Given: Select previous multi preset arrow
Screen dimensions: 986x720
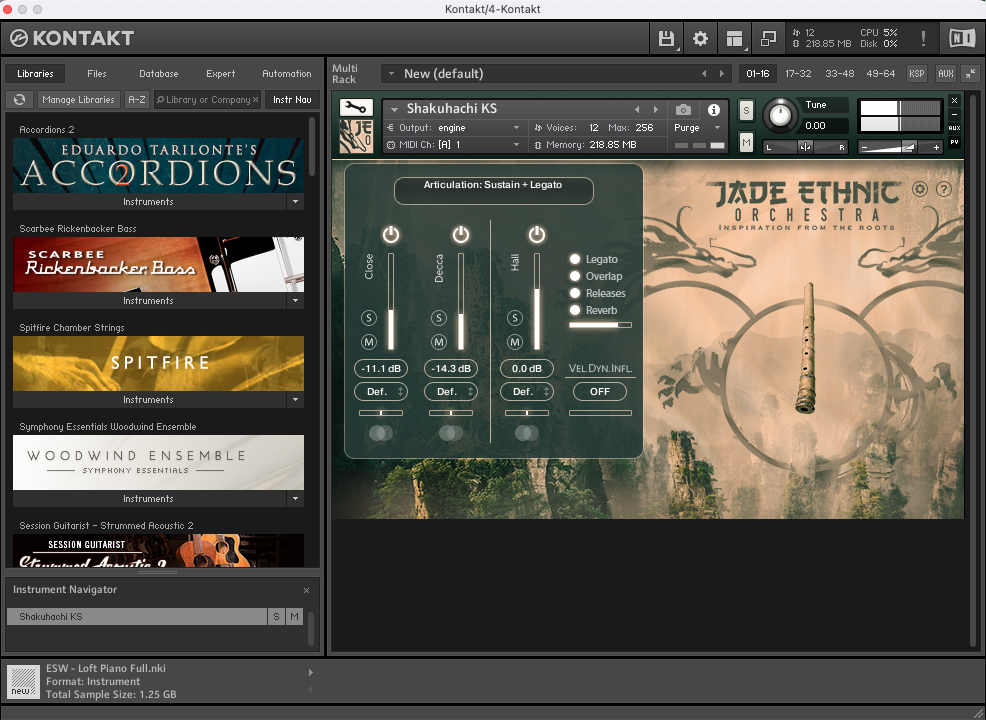Looking at the screenshot, I should 704,74.
